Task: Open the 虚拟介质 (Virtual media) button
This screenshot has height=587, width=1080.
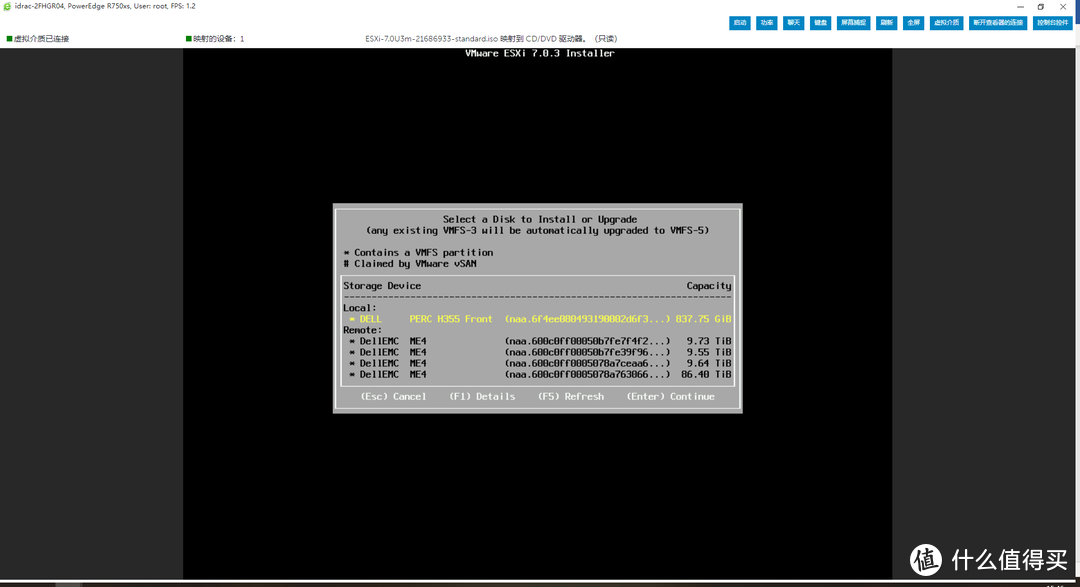Action: click(946, 23)
